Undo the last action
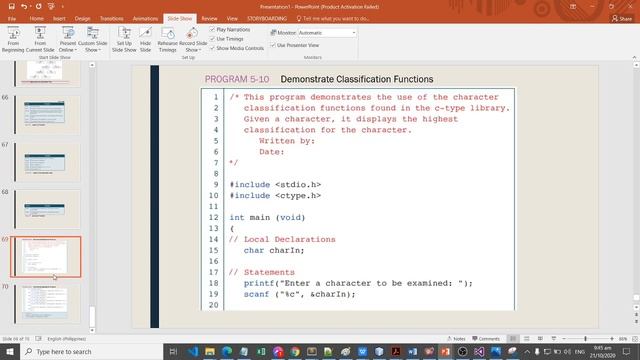Viewport: 640px width, 360px height. tap(24, 7)
